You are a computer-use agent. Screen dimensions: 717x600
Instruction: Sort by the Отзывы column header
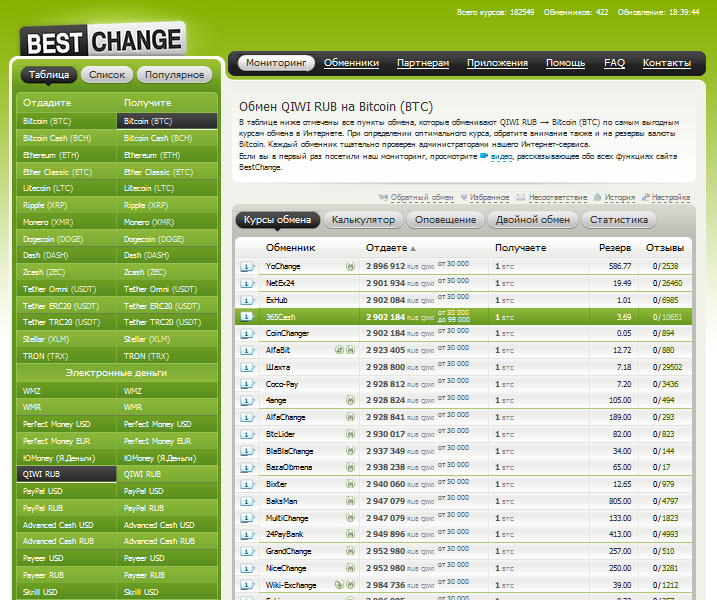click(665, 248)
